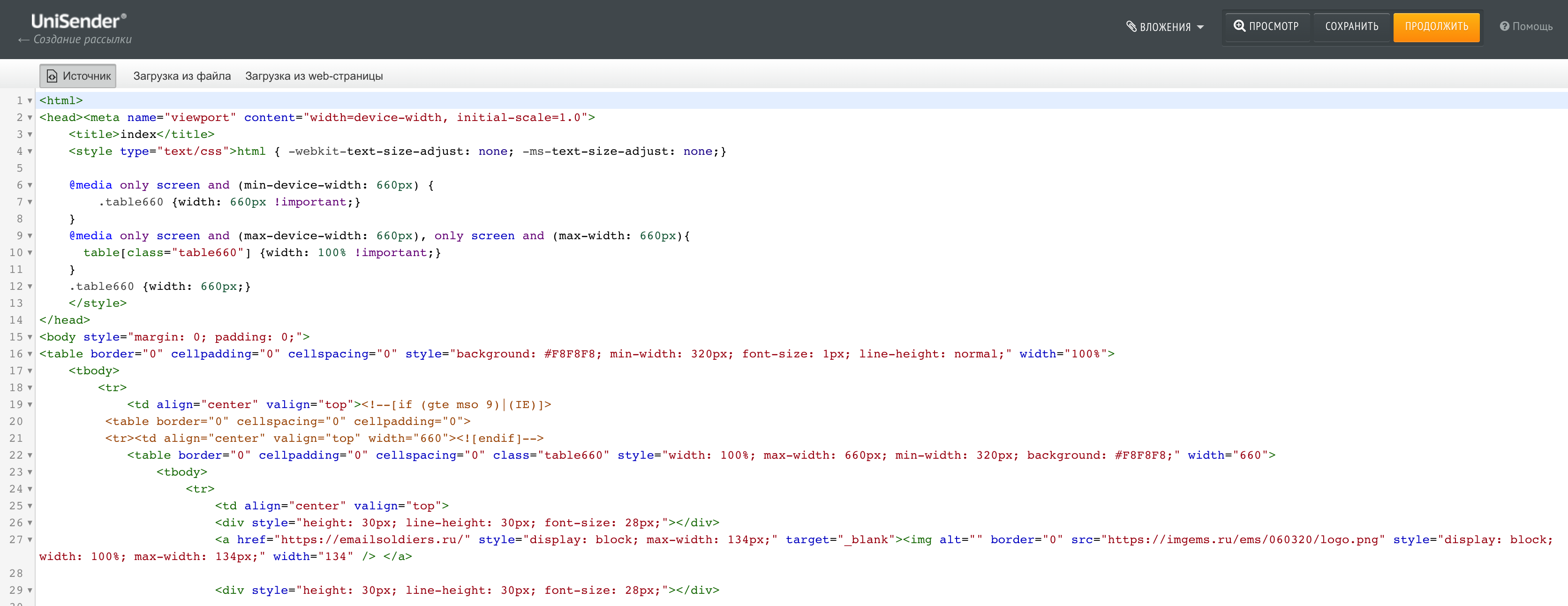
Task: Collapse the fold arrow on line 10
Action: [30, 253]
